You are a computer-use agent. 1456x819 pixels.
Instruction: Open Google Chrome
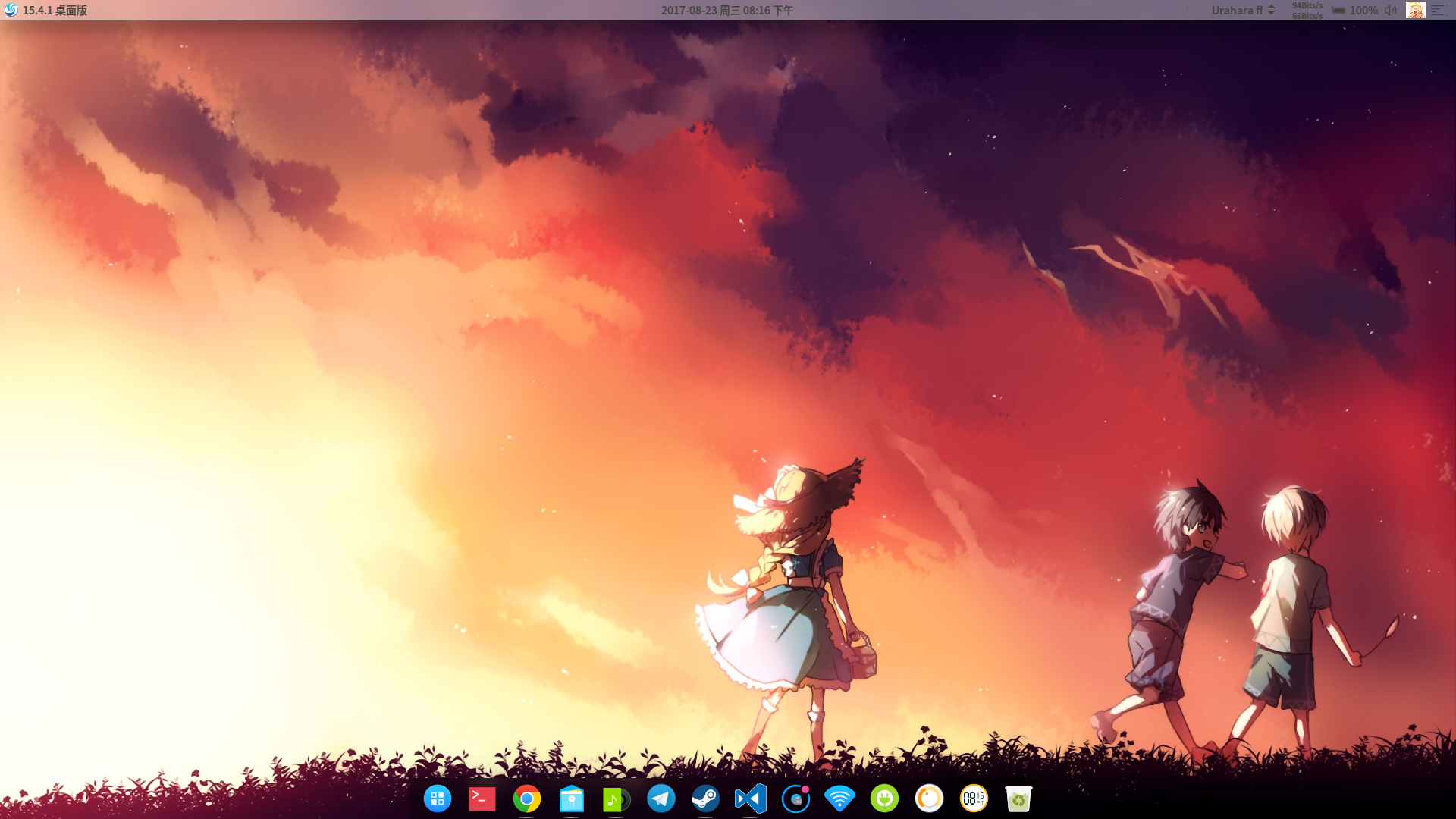click(x=526, y=799)
